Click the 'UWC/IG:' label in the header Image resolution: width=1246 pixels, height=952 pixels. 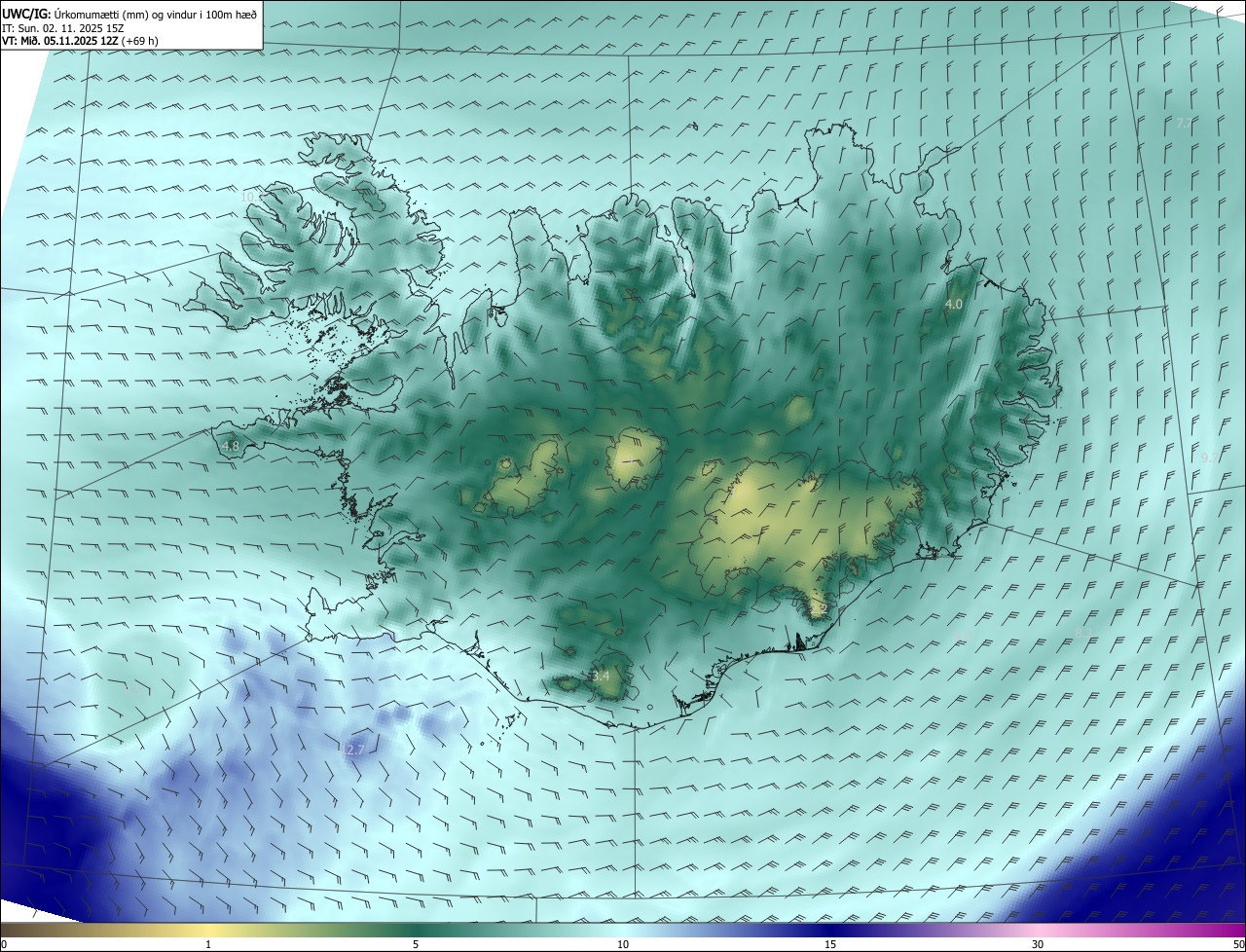pyautogui.click(x=26, y=14)
